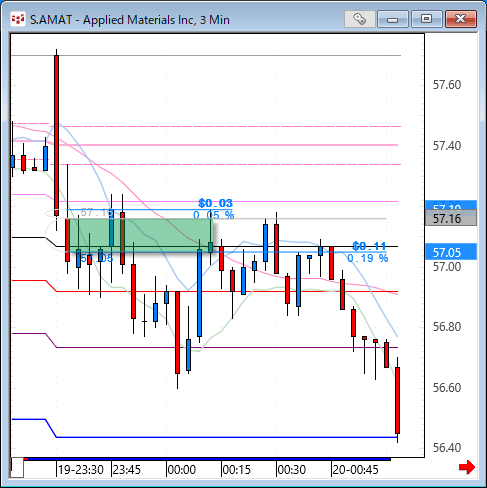Click the 00:00 time axis label
The image size is (487, 488).
(182, 470)
